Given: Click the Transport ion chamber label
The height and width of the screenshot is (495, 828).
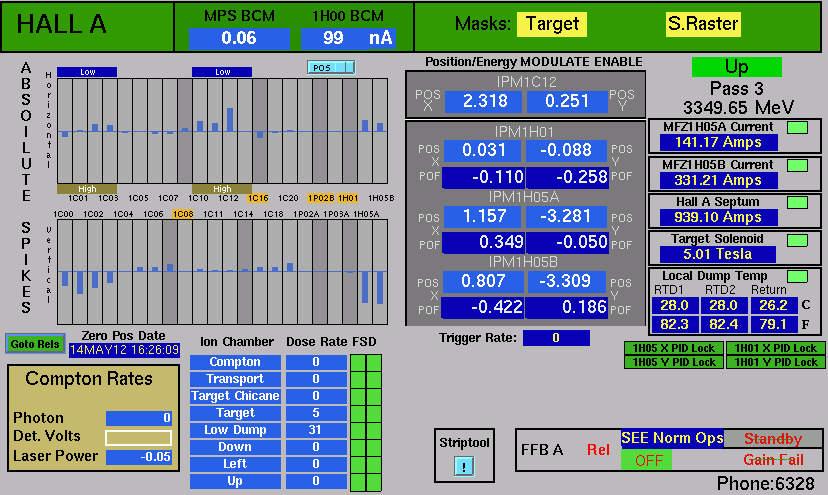Looking at the screenshot, I should coord(235,379).
